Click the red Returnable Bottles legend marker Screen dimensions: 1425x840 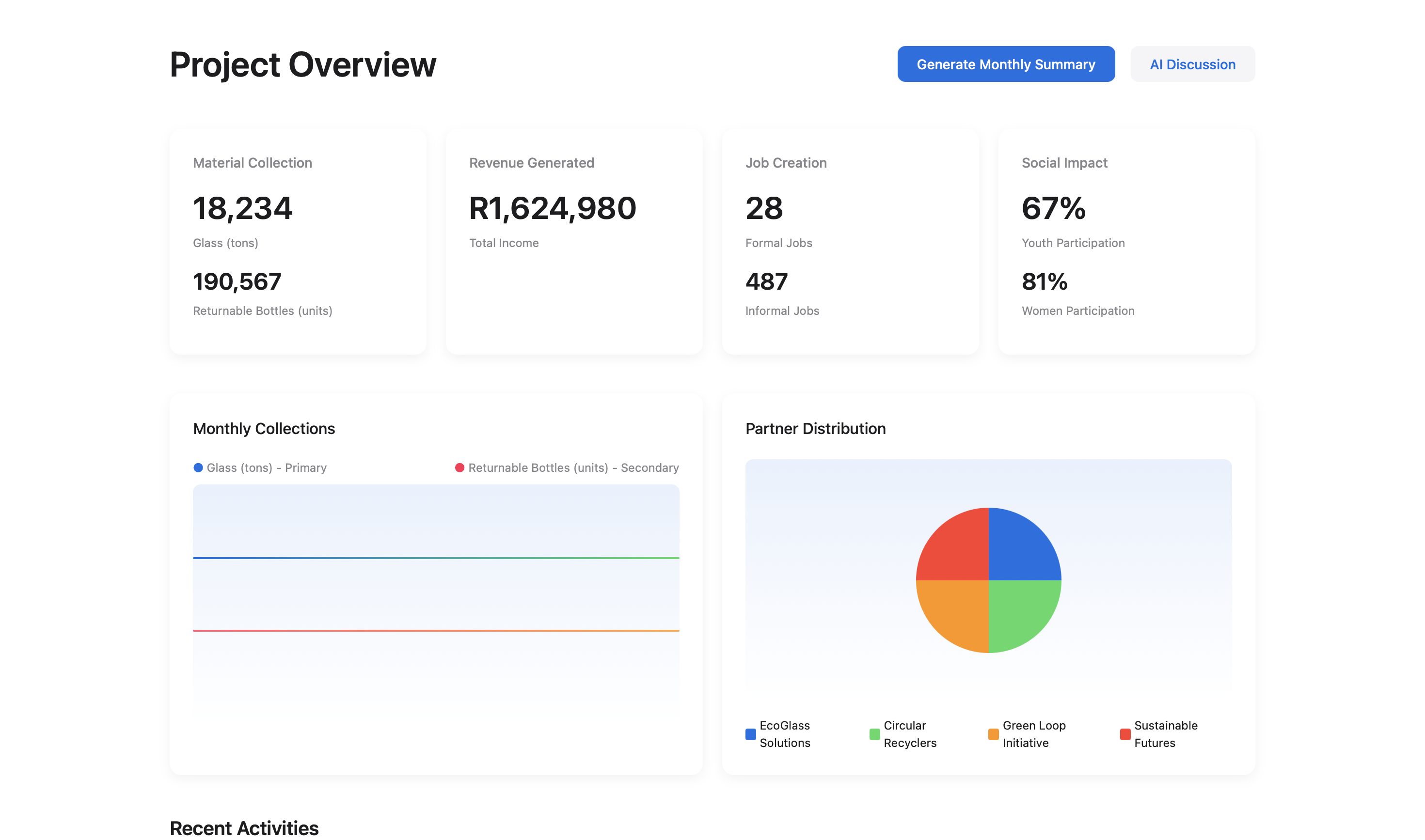pos(459,467)
